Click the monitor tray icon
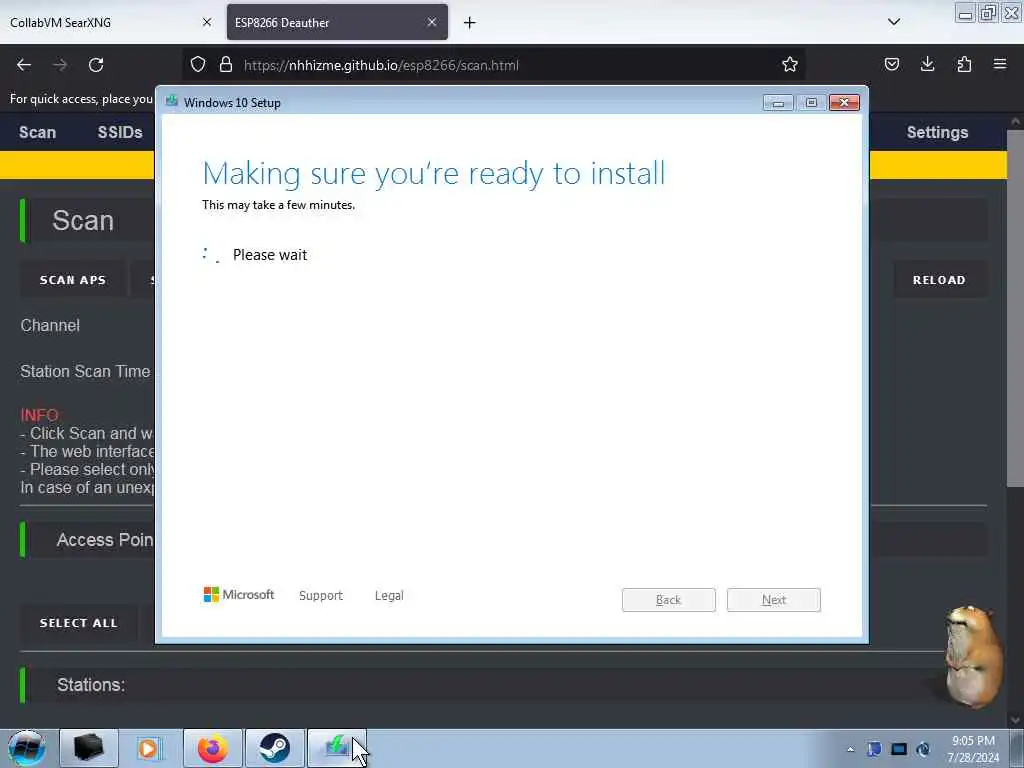The height and width of the screenshot is (768, 1024). (899, 749)
